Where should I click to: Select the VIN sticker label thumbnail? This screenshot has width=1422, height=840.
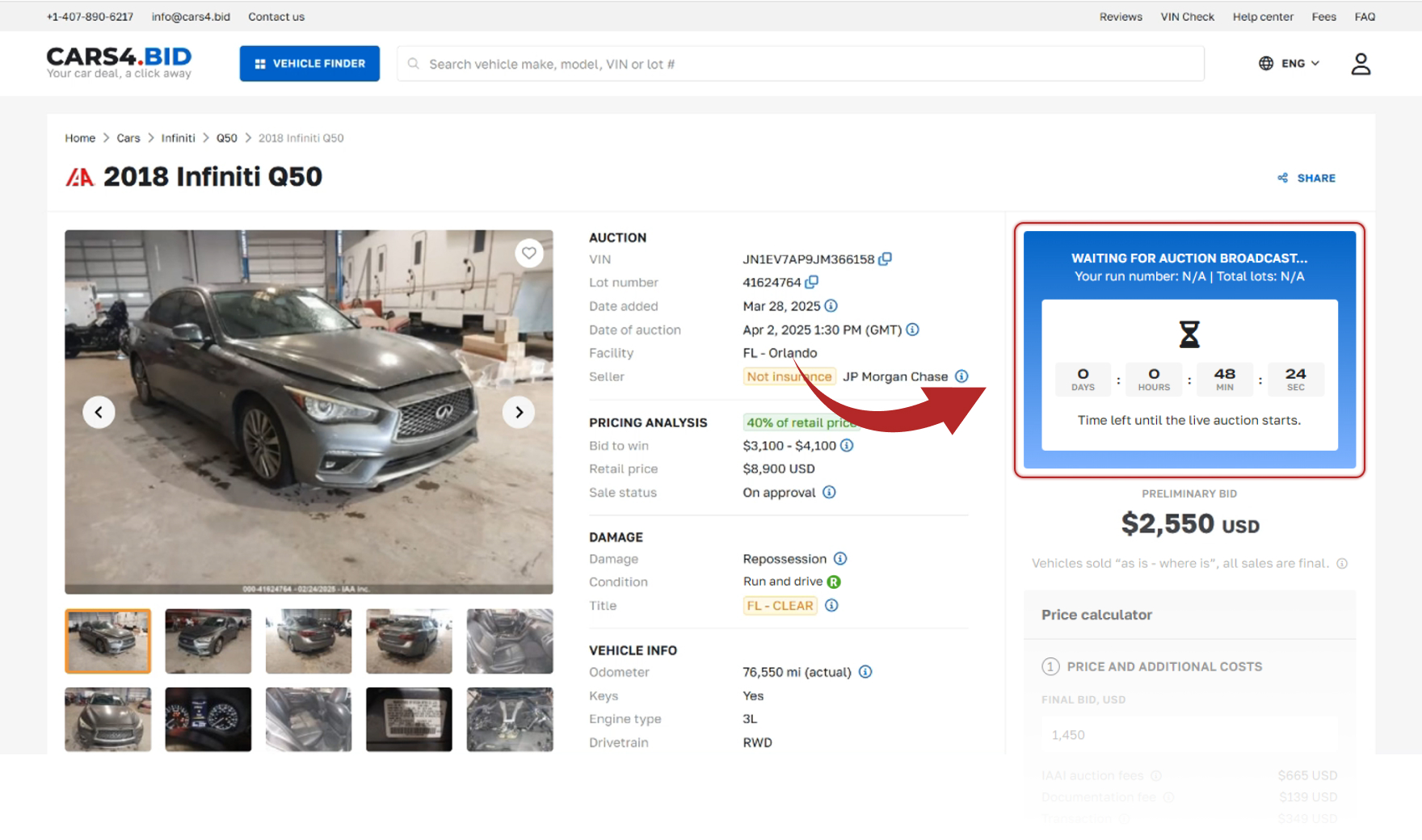[x=409, y=720]
